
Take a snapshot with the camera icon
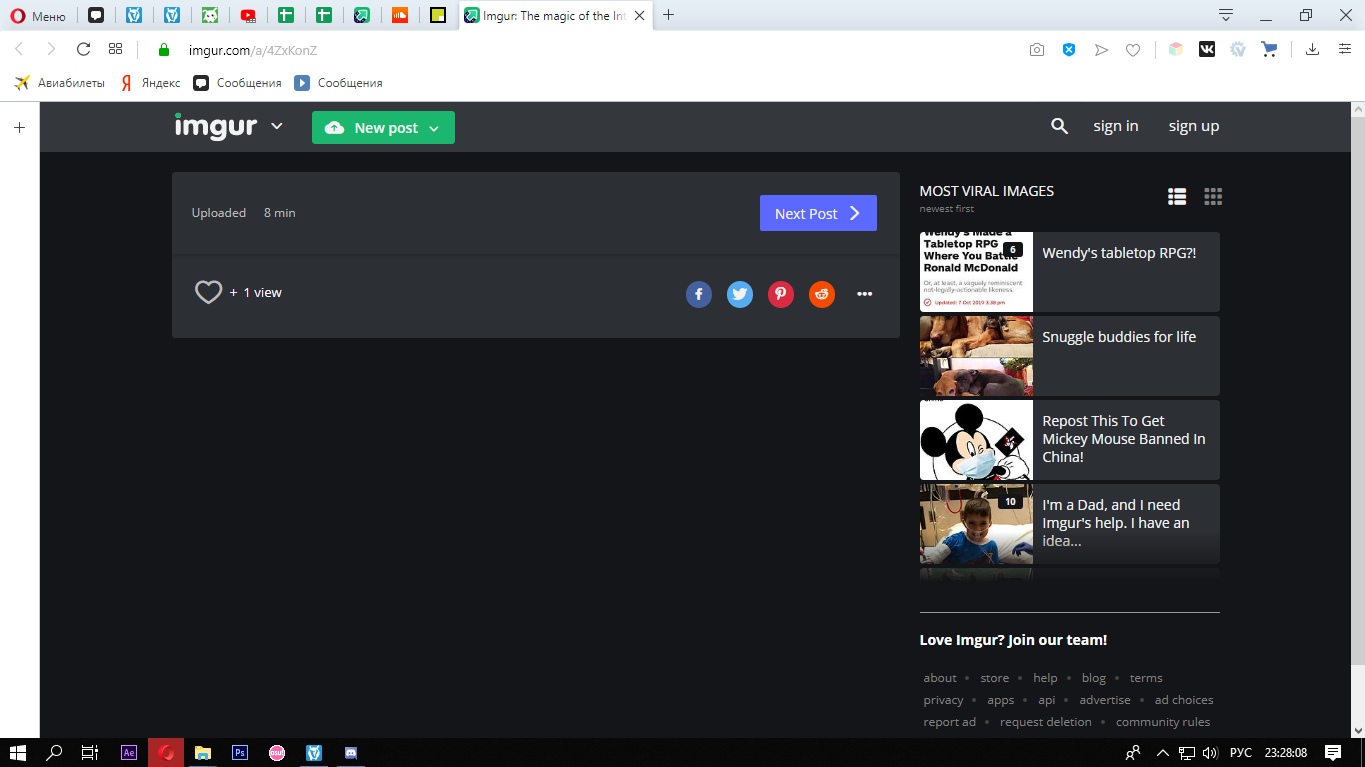pos(1037,50)
